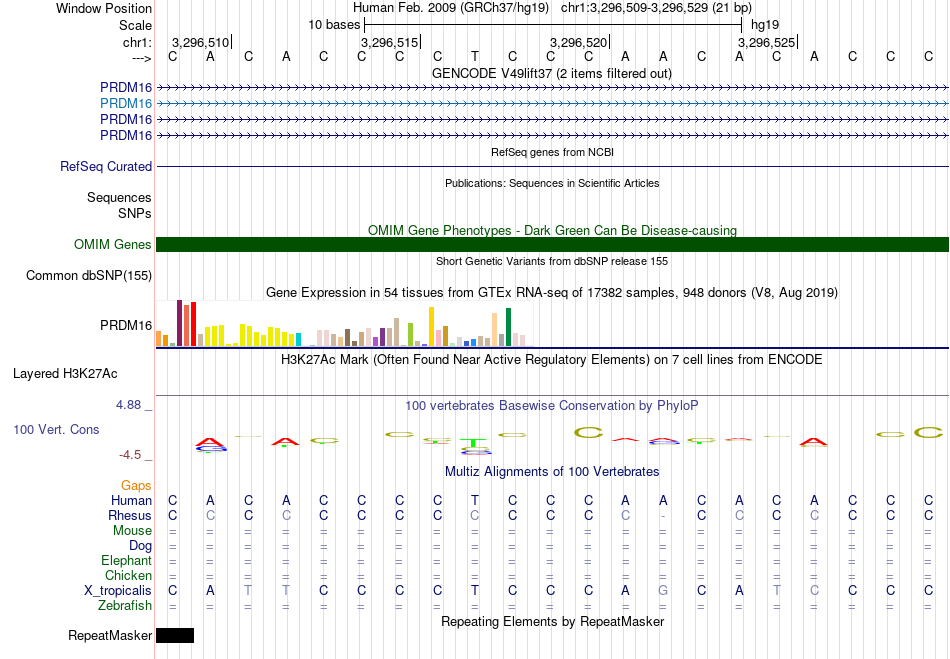
Task: Click '100 vertebrates Basewise Conservation by PhyloP' title
Action: (552, 405)
